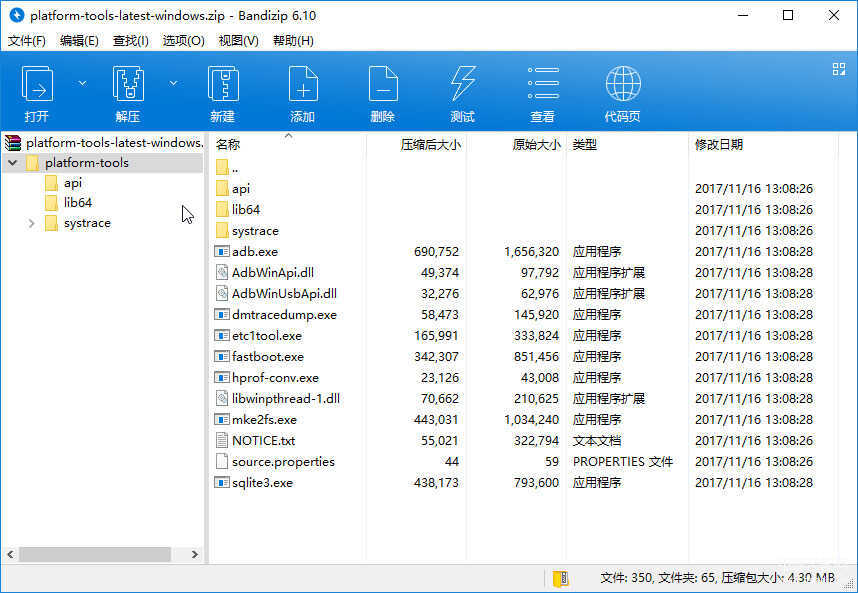Image resolution: width=858 pixels, height=593 pixels.
Task: Open the 编辑(E) menu
Action: (79, 41)
